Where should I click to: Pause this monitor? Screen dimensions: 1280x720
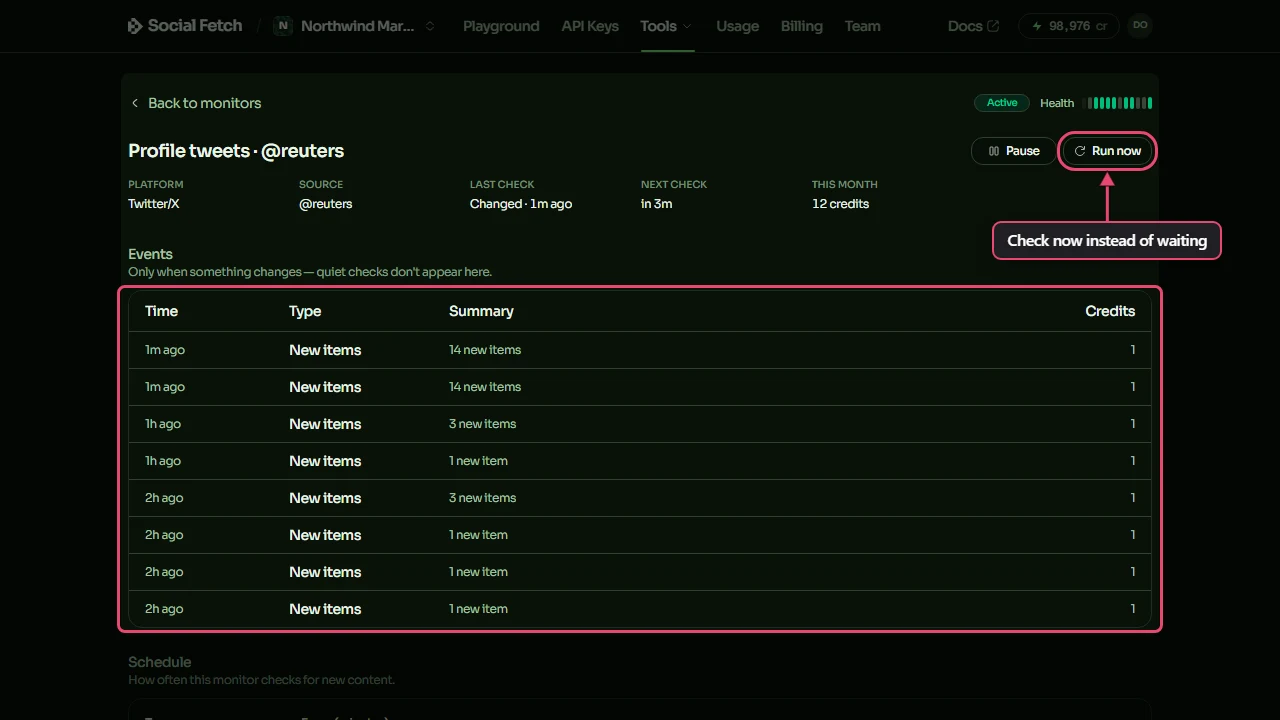pyautogui.click(x=1013, y=151)
